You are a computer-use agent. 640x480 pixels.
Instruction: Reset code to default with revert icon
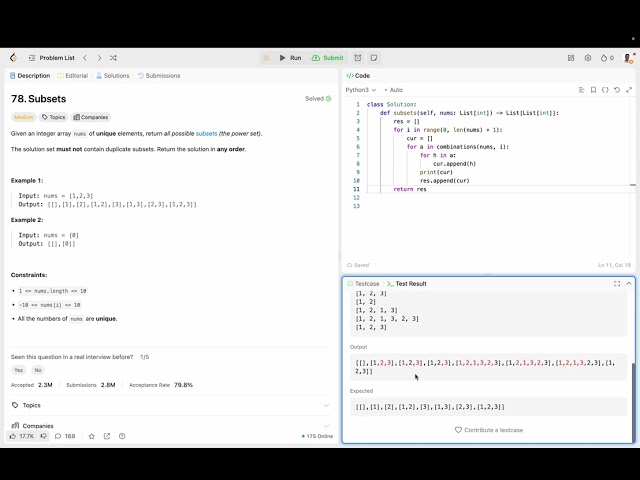617,90
